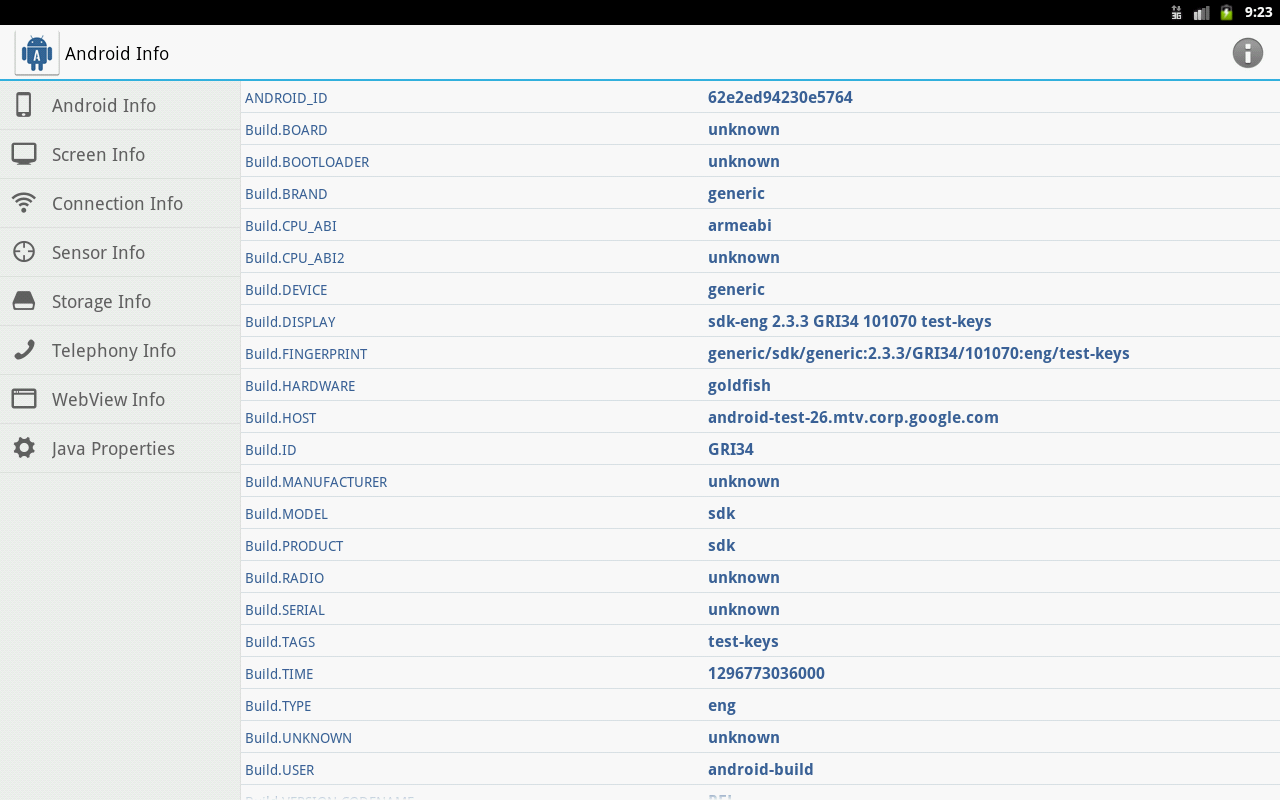The image size is (1280, 800).
Task: Click the 3G data icon in status bar
Action: [1176, 12]
